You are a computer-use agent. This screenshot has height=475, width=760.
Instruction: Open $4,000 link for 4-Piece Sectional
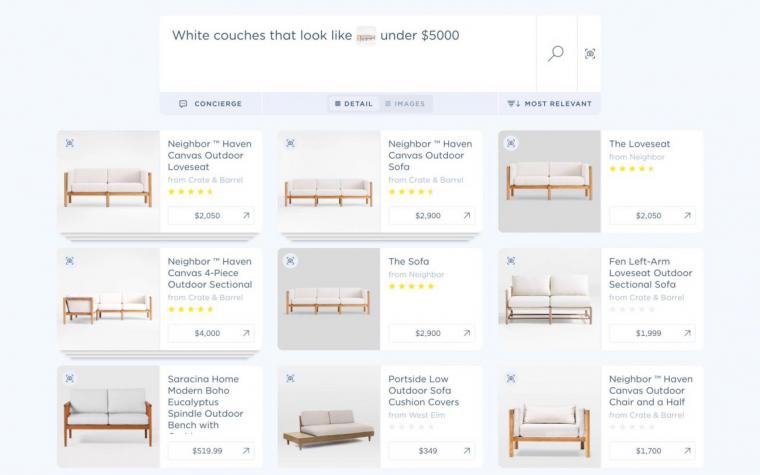click(x=211, y=333)
